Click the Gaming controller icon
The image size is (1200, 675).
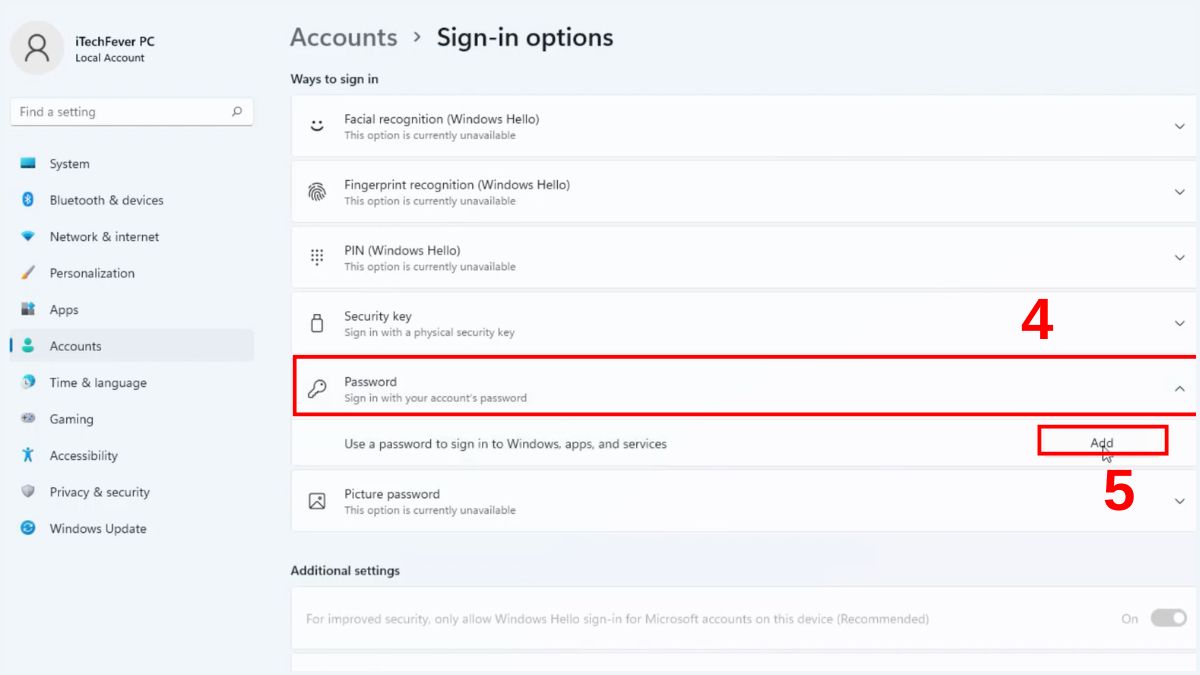coord(28,419)
